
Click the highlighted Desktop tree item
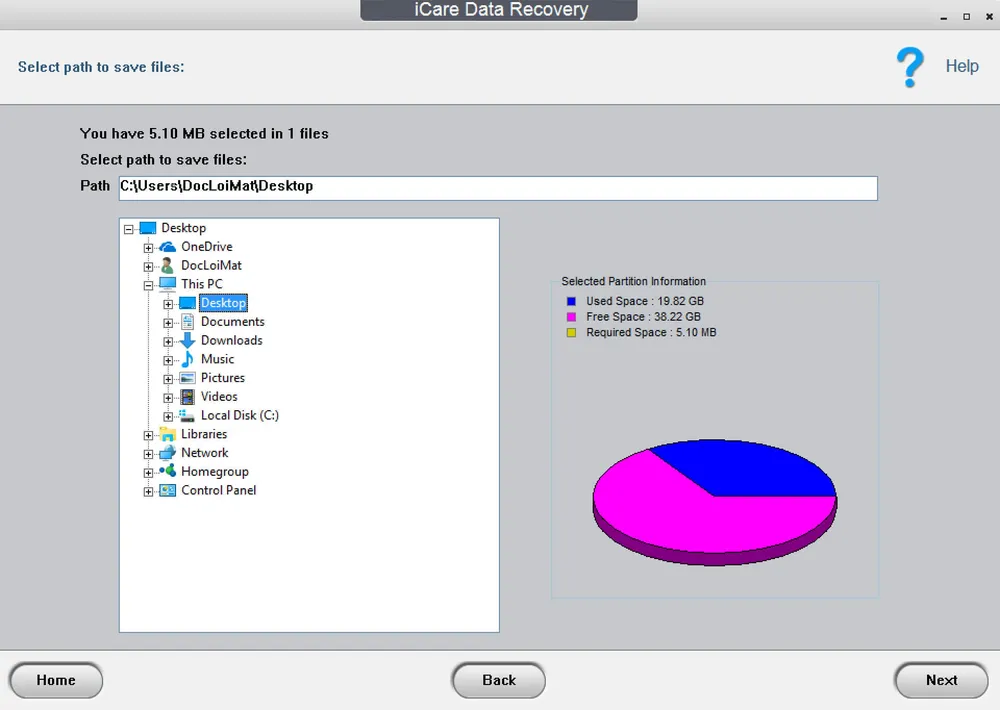click(222, 302)
